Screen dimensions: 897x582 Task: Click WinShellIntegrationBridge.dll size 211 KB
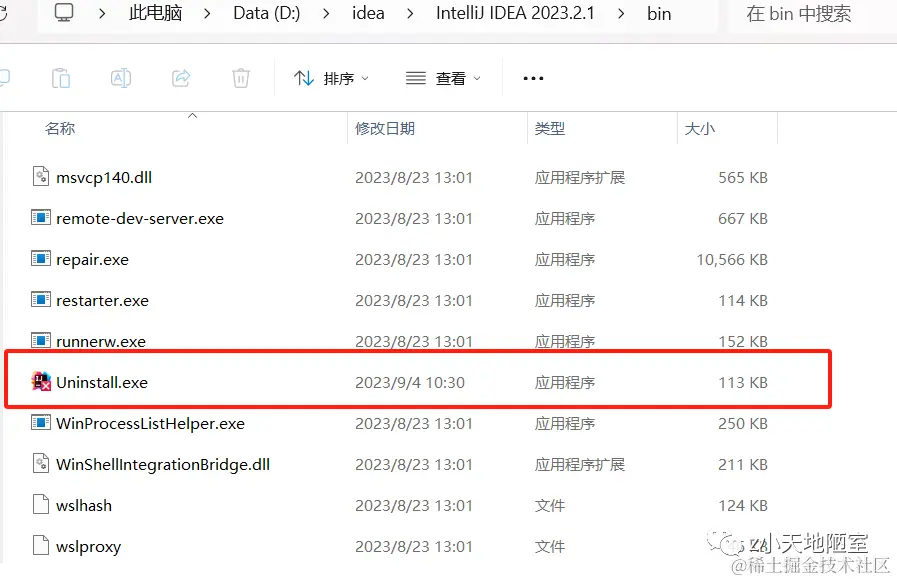(743, 464)
